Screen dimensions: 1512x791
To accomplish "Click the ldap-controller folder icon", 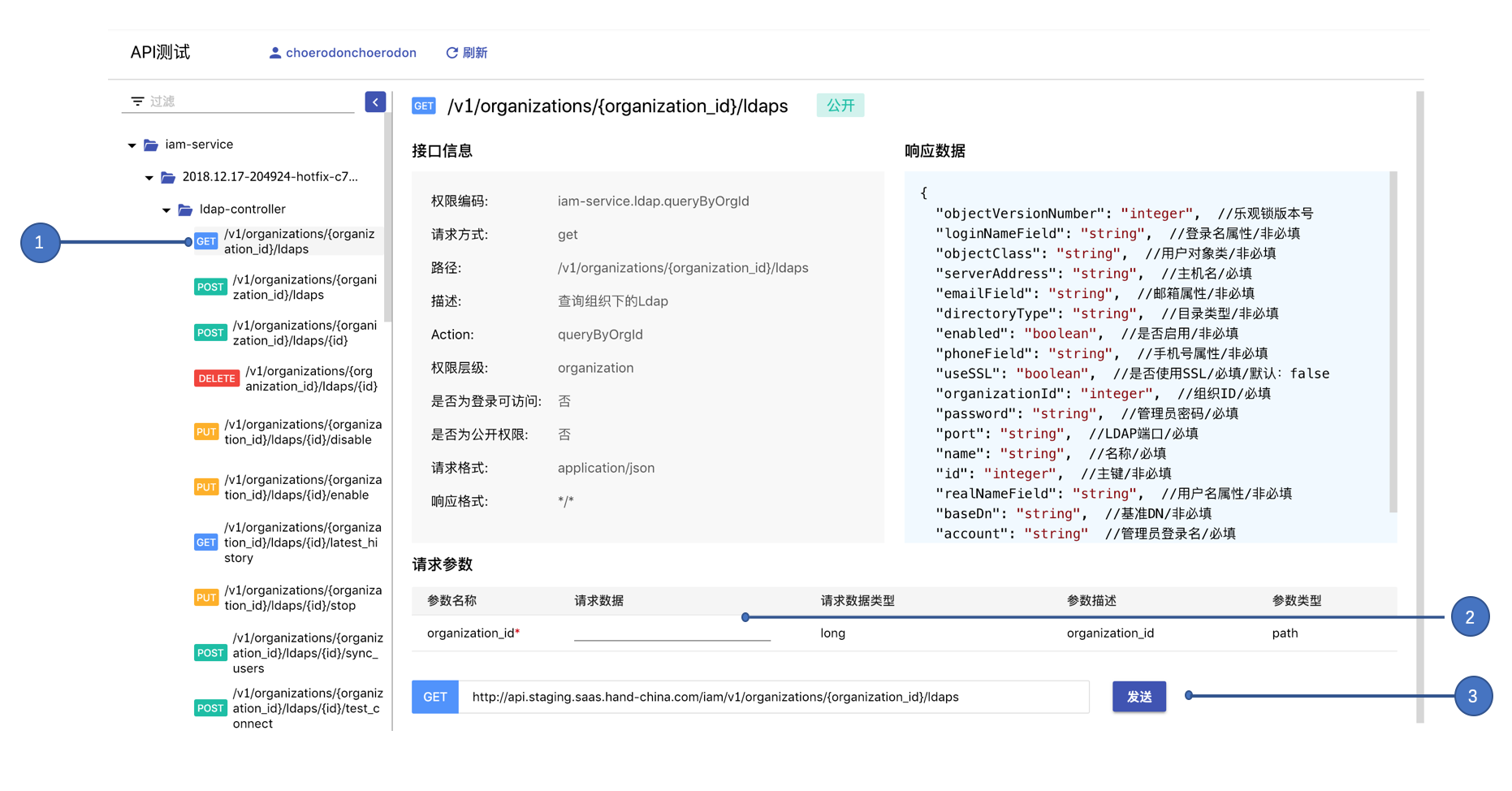I will point(185,210).
